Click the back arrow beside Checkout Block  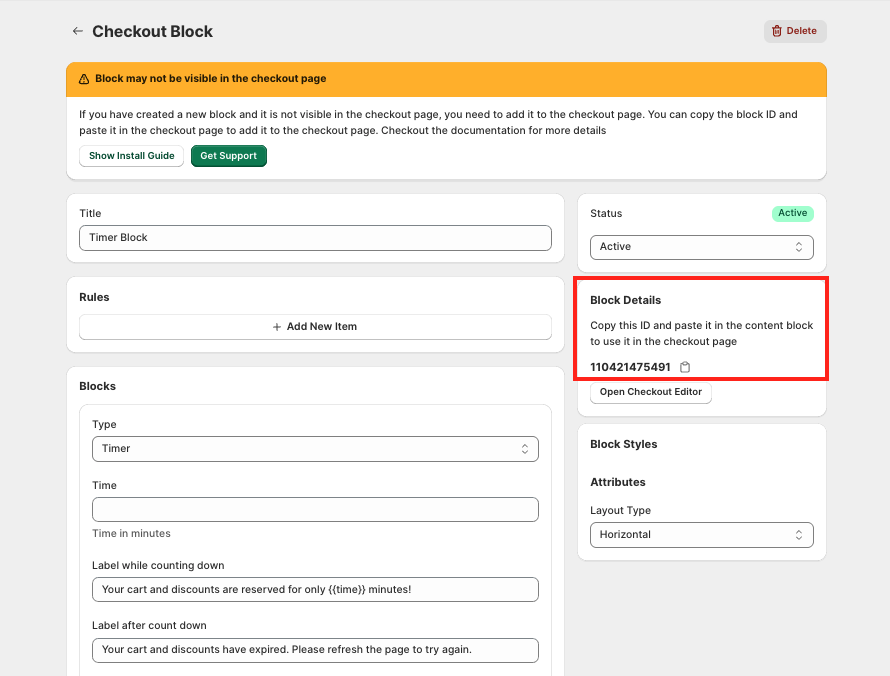(x=77, y=31)
